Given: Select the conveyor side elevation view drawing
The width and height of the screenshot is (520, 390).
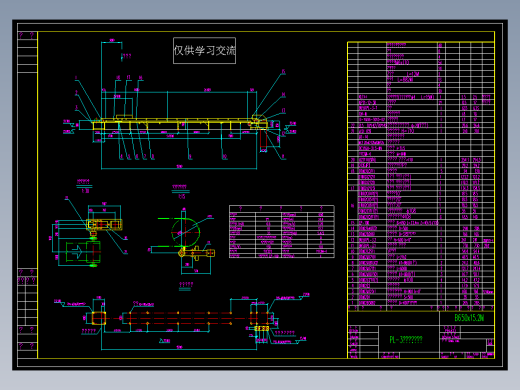Looking at the screenshot, I should coord(180,105).
